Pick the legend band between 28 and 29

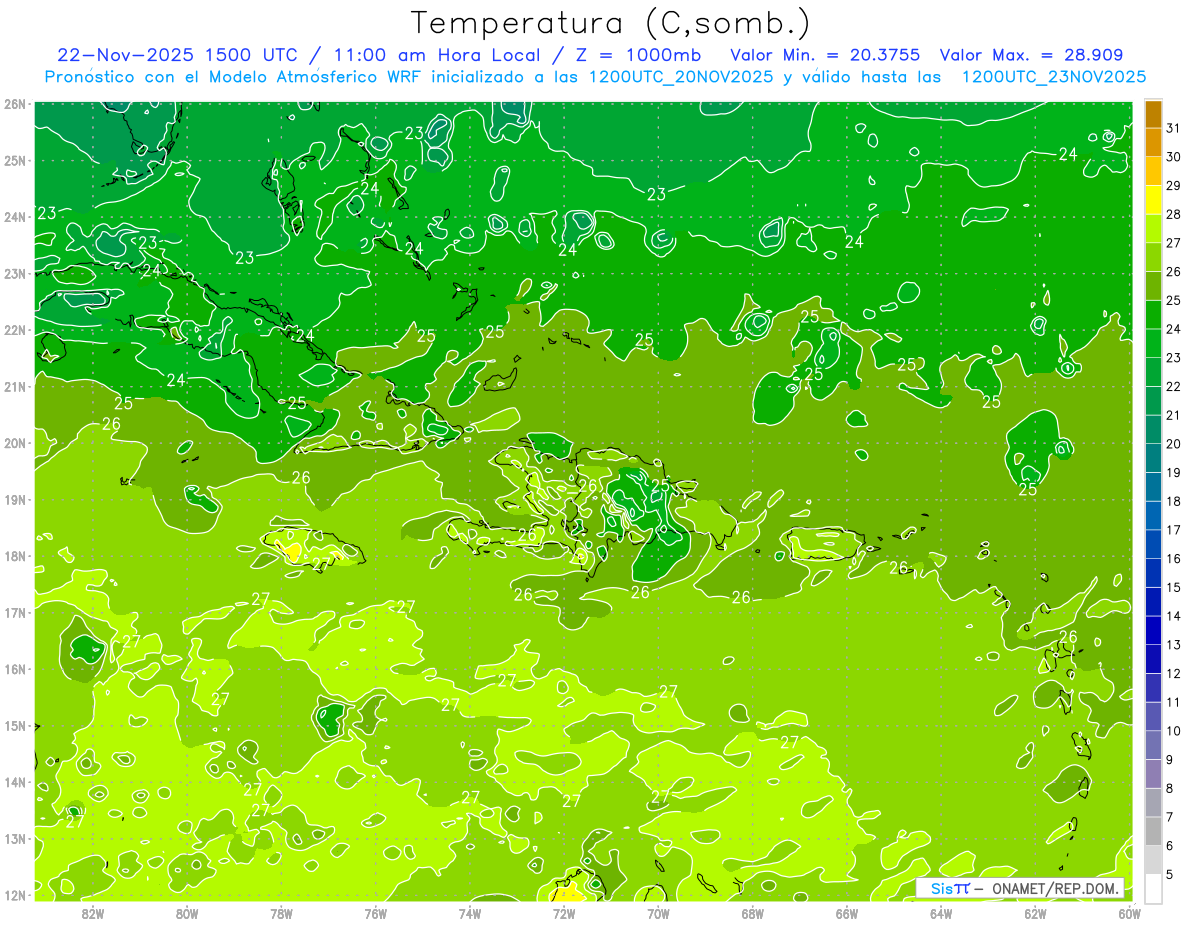[x=1153, y=199]
